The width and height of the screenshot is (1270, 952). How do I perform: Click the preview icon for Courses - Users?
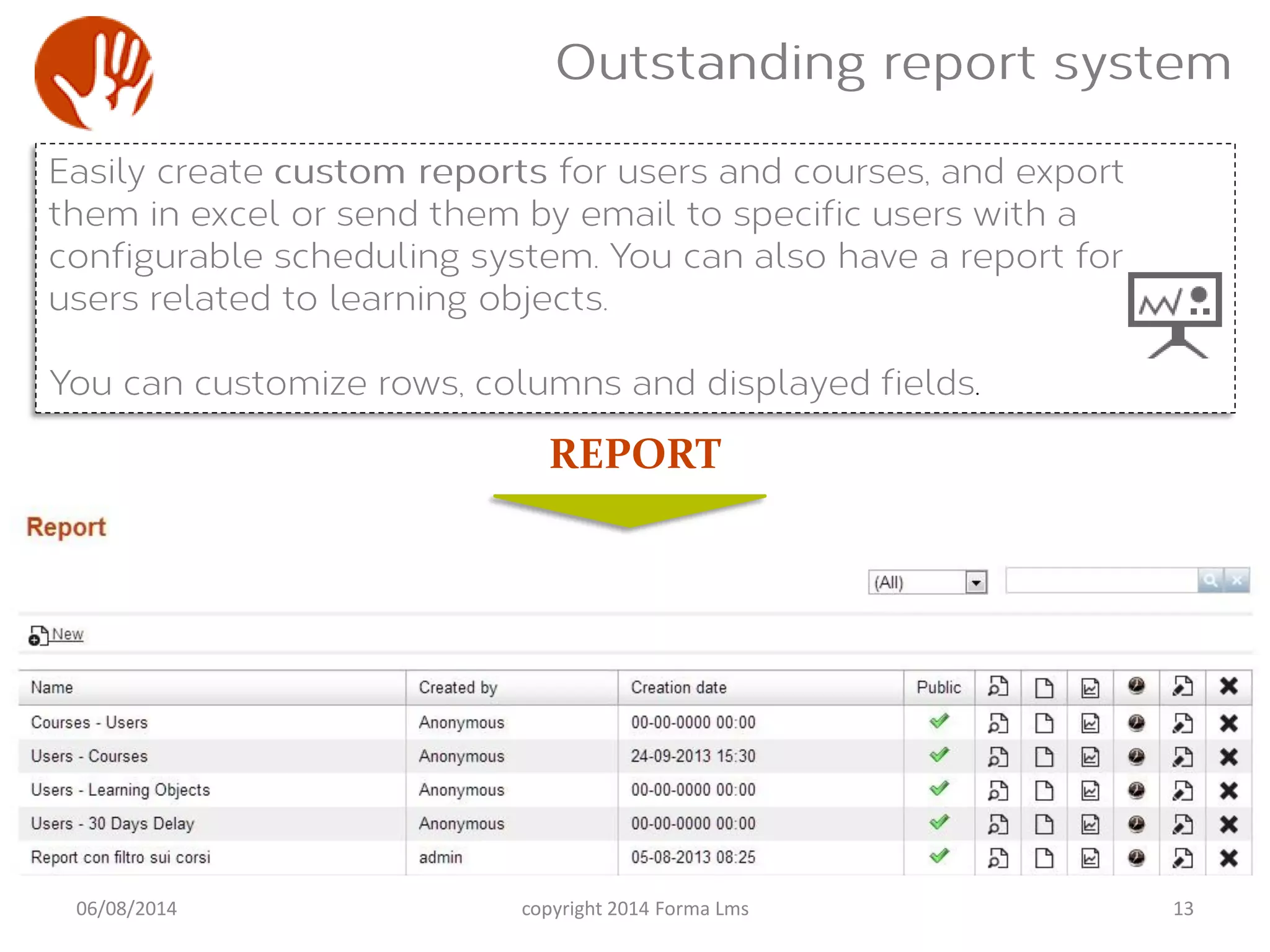(x=998, y=723)
